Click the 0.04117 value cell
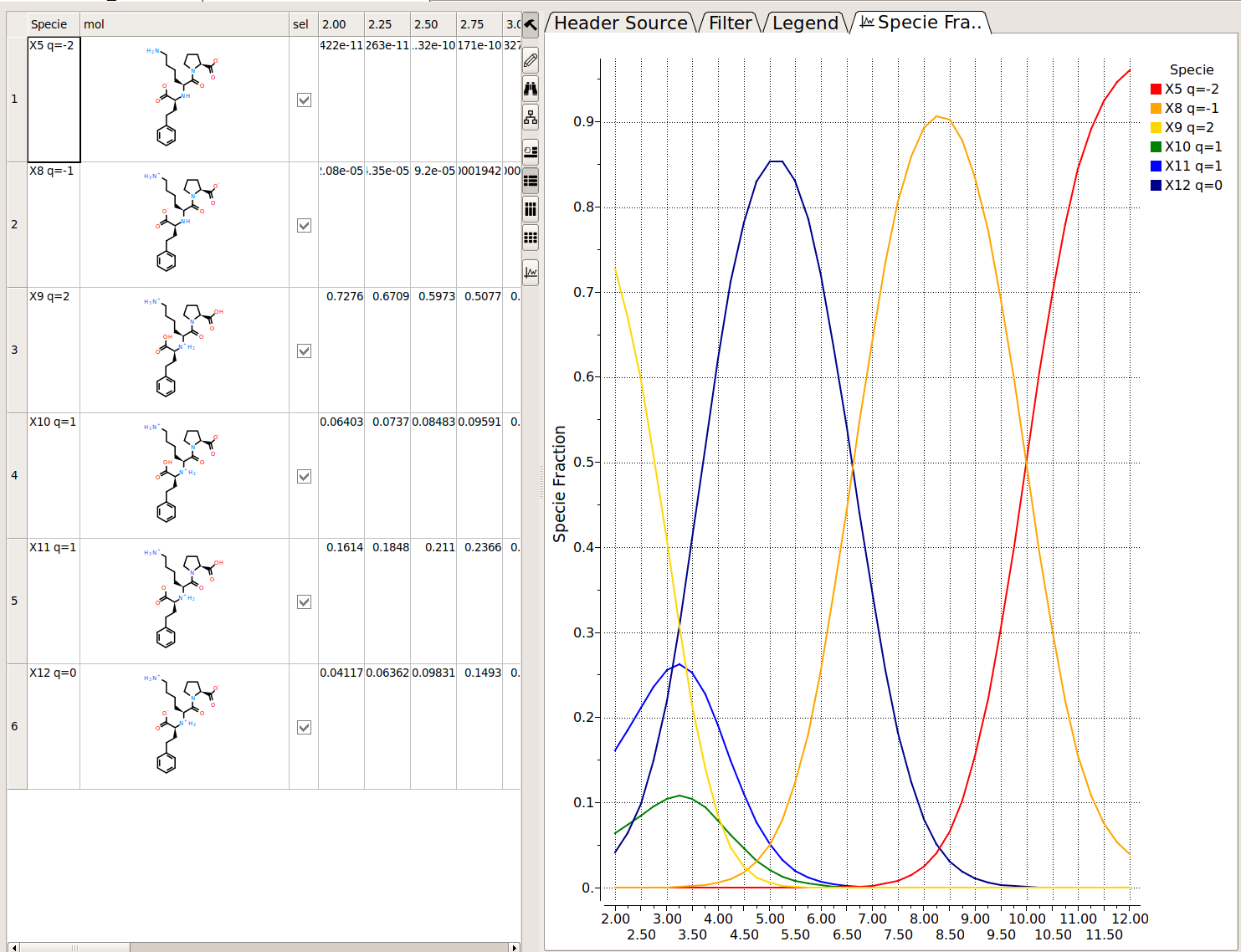The image size is (1241, 952). 341,727
